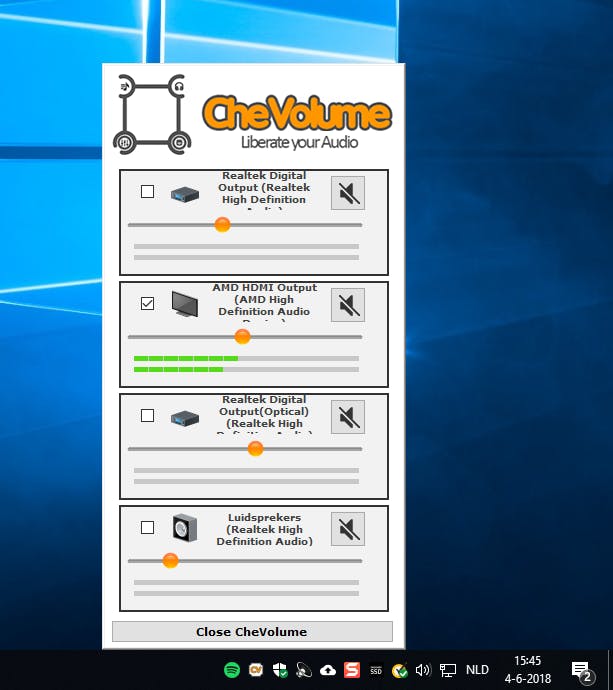Tick the checkbox for Realtek Digital Output (Realtek High Definition)
613x690 pixels.
147,191
